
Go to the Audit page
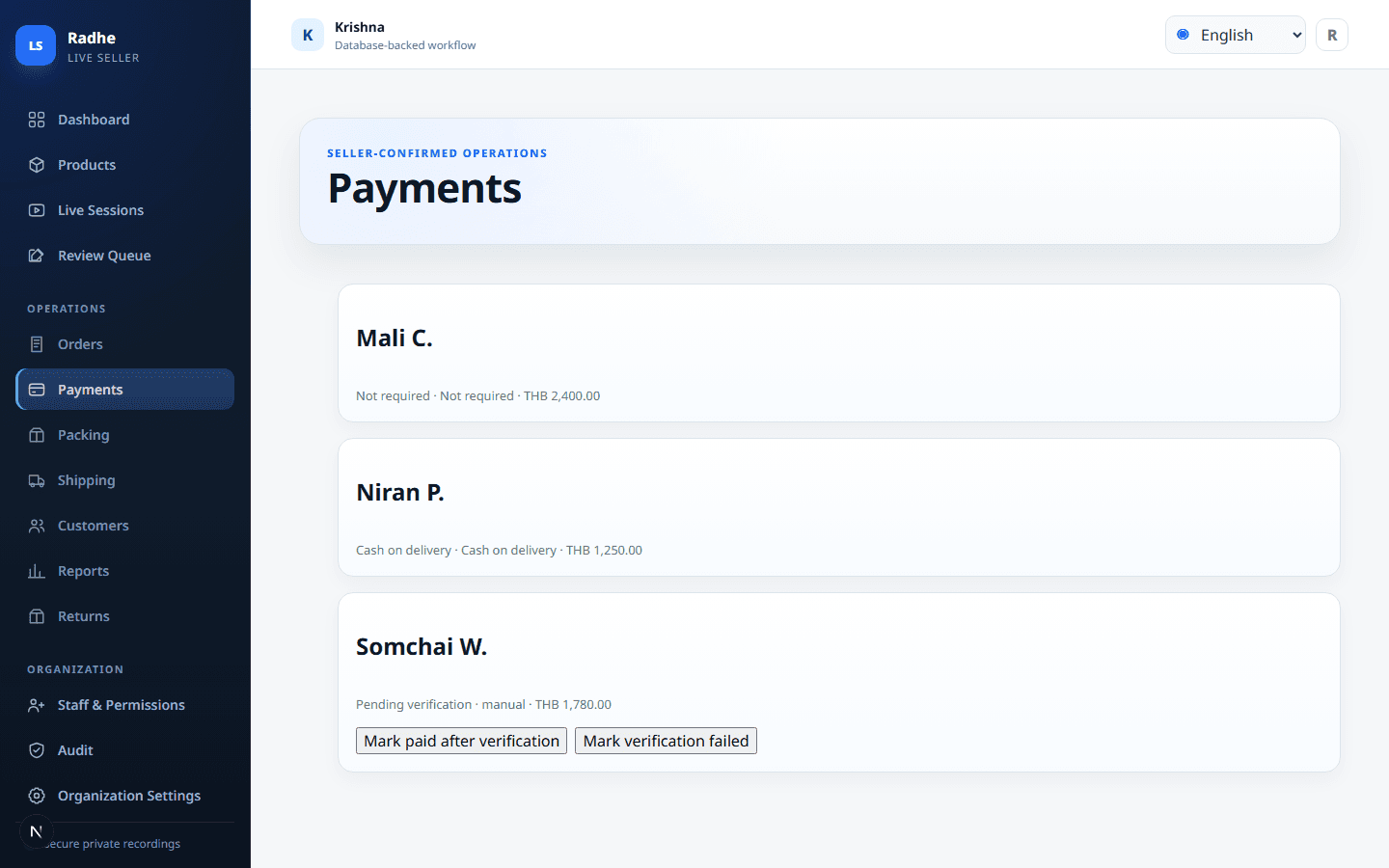[124, 750]
